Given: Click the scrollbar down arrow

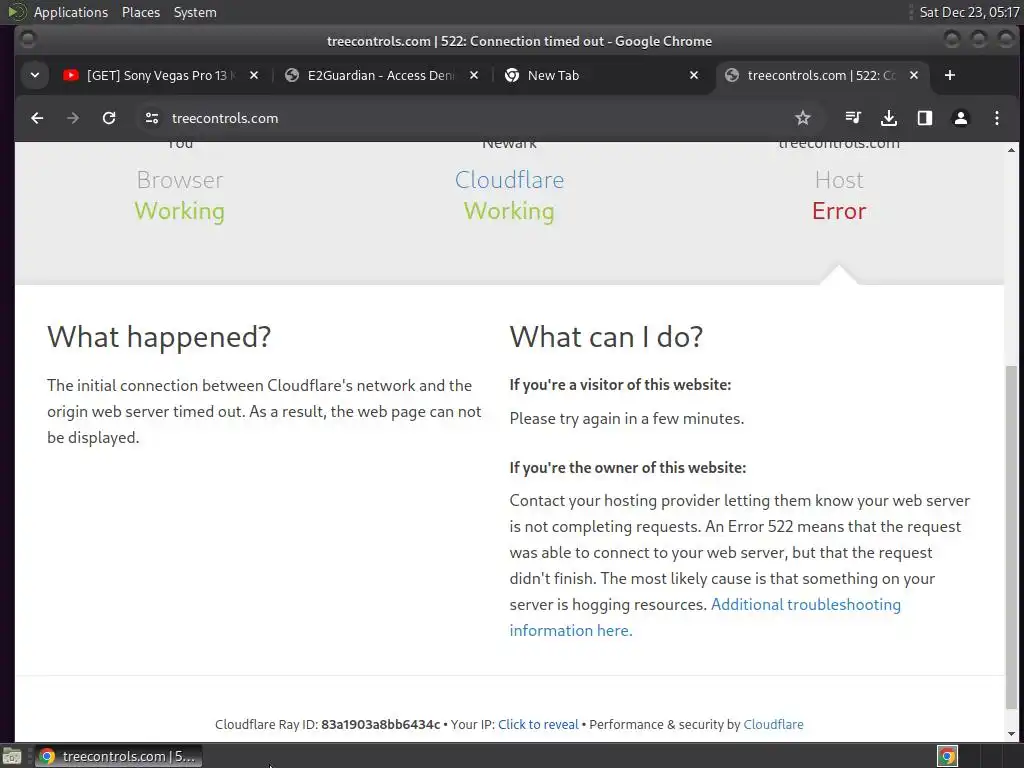Looking at the screenshot, I should pos(1012,734).
